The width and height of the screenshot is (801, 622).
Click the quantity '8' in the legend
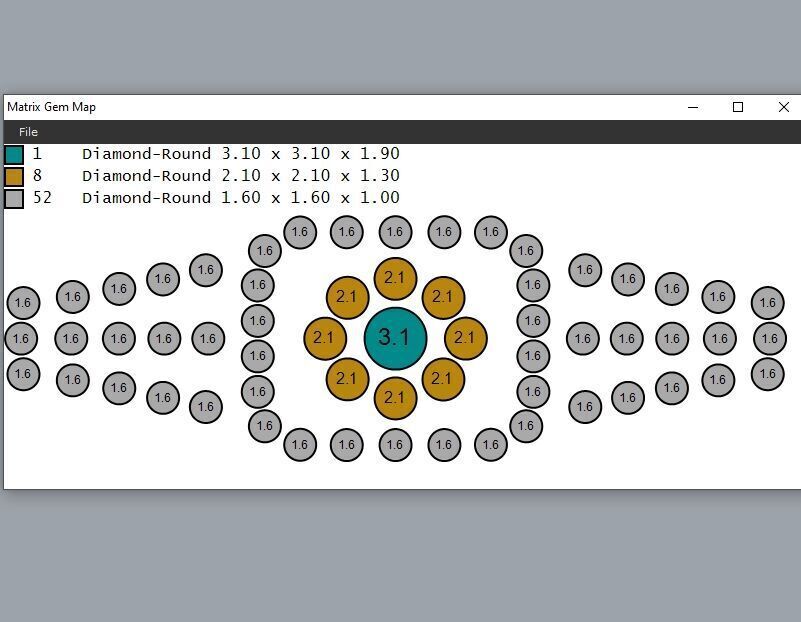click(x=37, y=175)
